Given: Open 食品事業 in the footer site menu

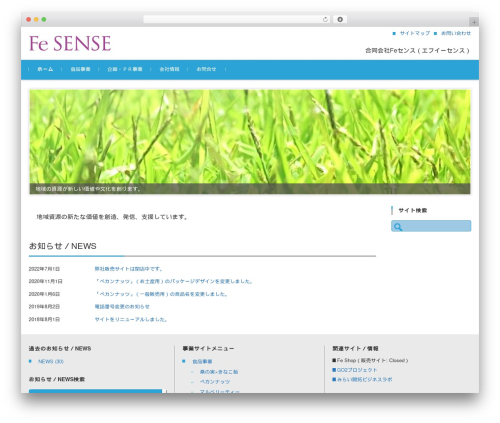Looking at the screenshot, I should [202, 361].
